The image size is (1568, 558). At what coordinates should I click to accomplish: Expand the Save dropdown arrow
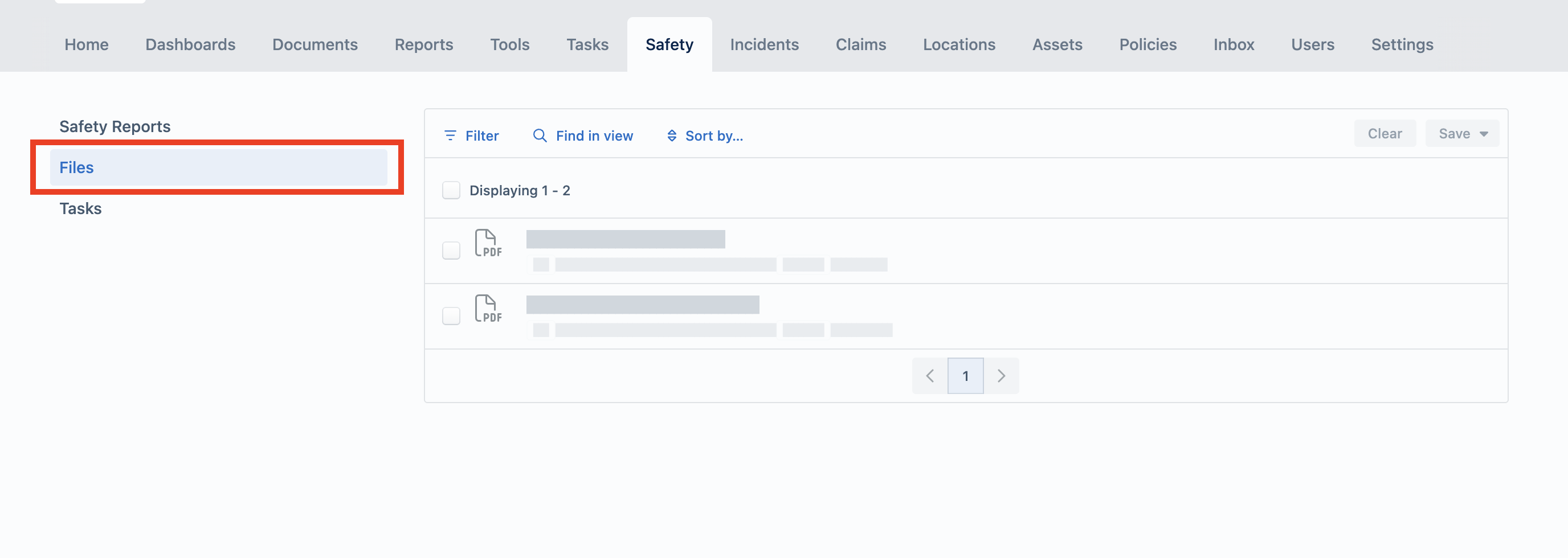point(1484,134)
